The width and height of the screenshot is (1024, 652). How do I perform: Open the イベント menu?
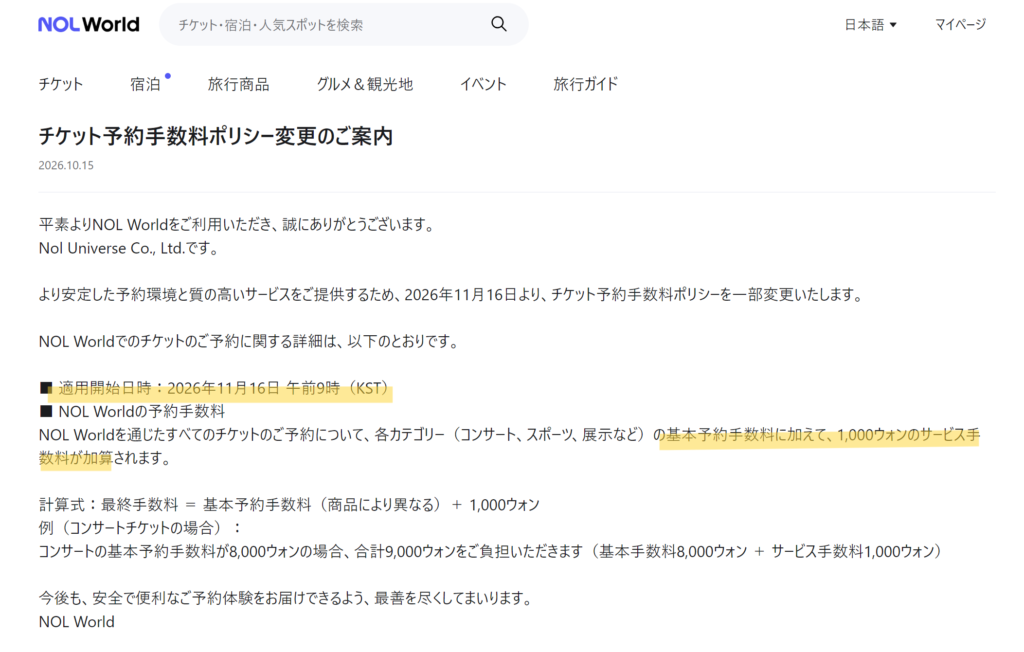point(483,84)
